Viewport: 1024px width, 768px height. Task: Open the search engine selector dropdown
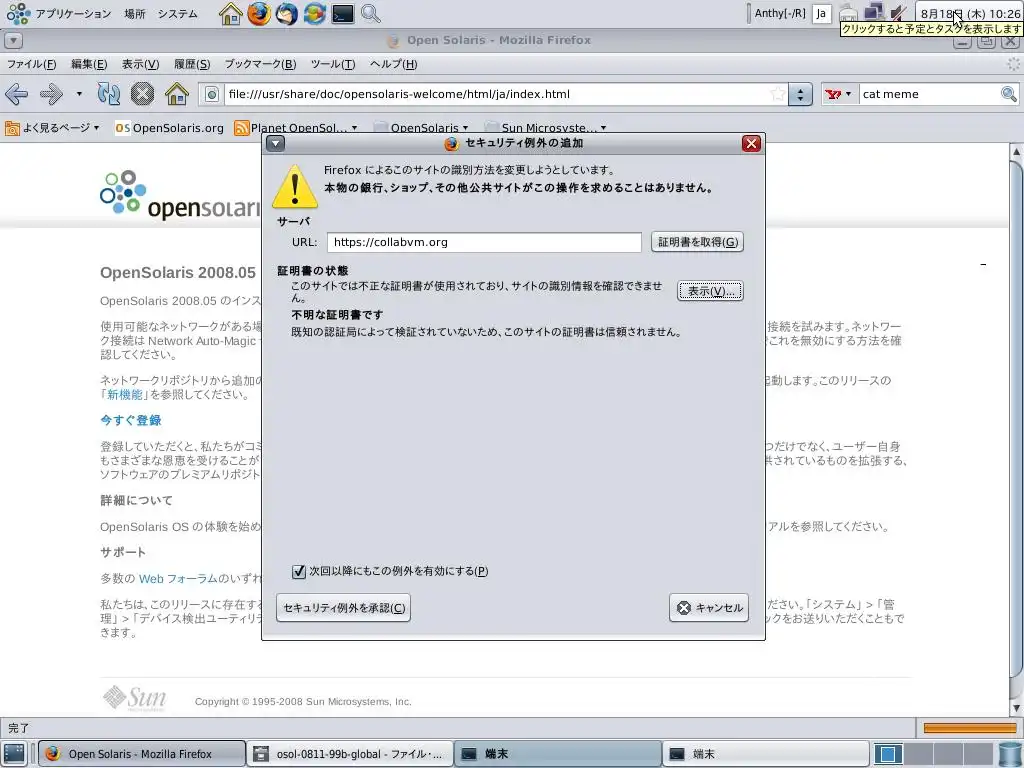(x=839, y=94)
